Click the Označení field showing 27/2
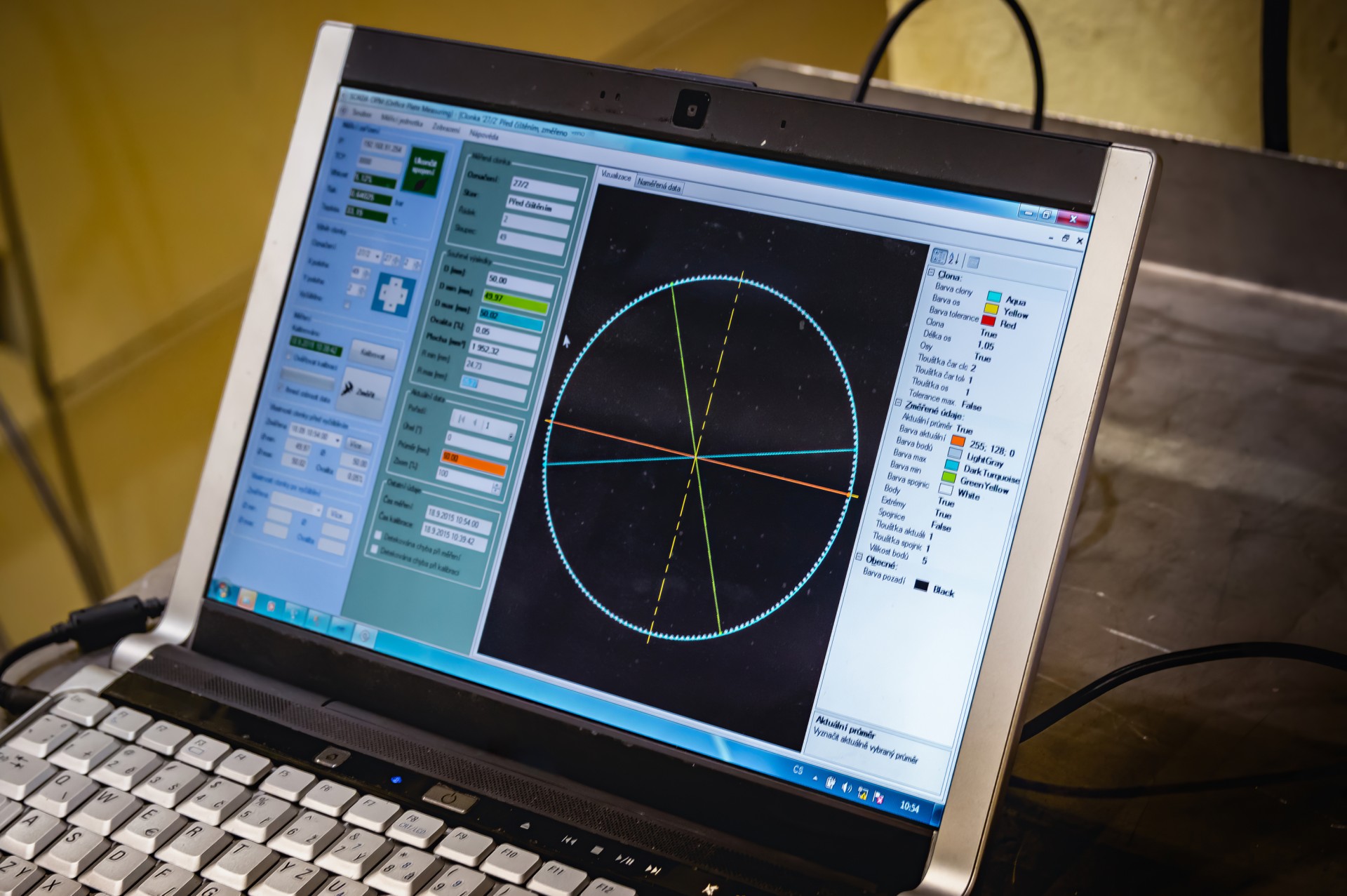This screenshot has width=1347, height=896. [544, 188]
